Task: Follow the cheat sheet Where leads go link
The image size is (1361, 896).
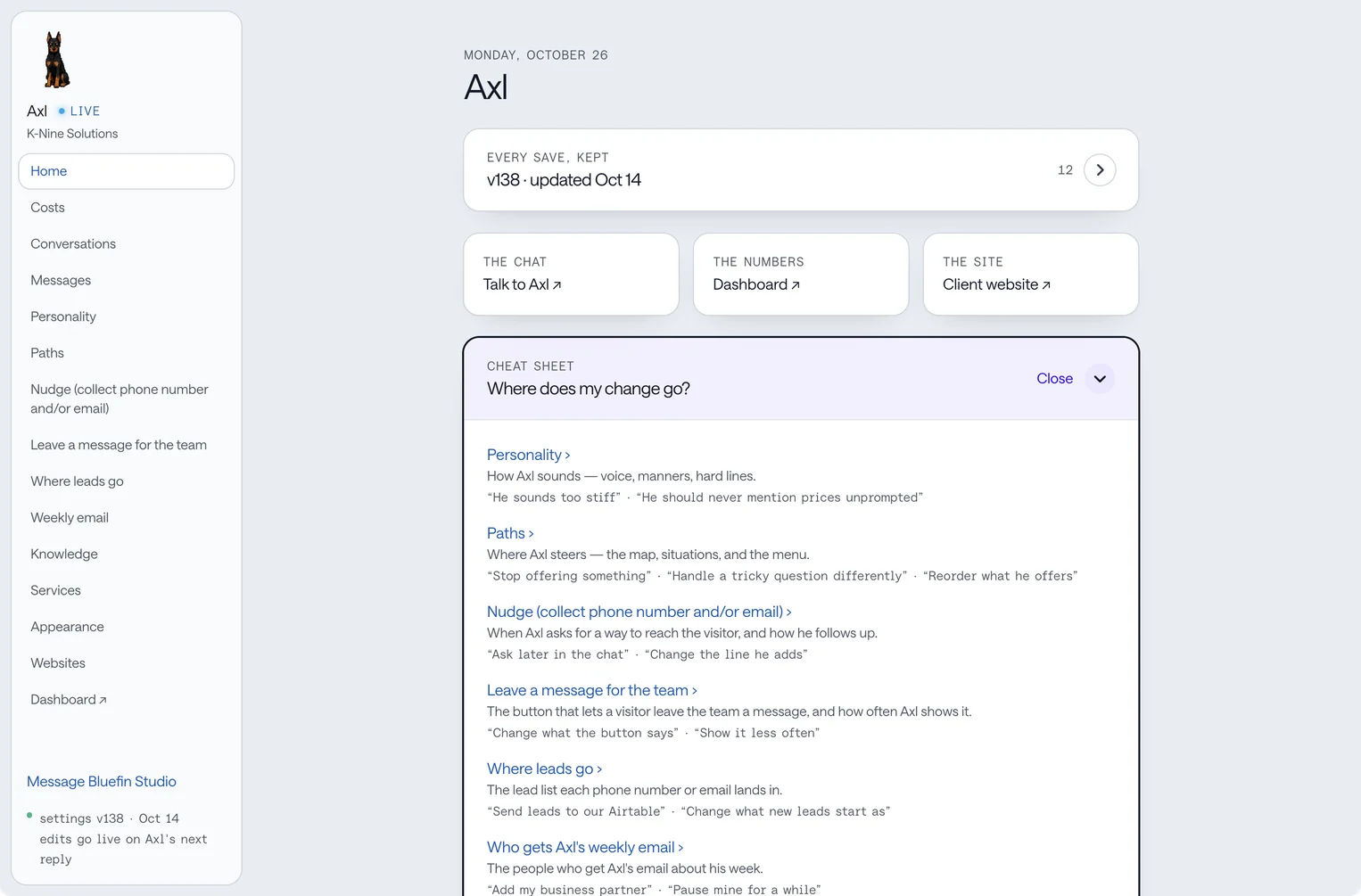Action: 544,769
